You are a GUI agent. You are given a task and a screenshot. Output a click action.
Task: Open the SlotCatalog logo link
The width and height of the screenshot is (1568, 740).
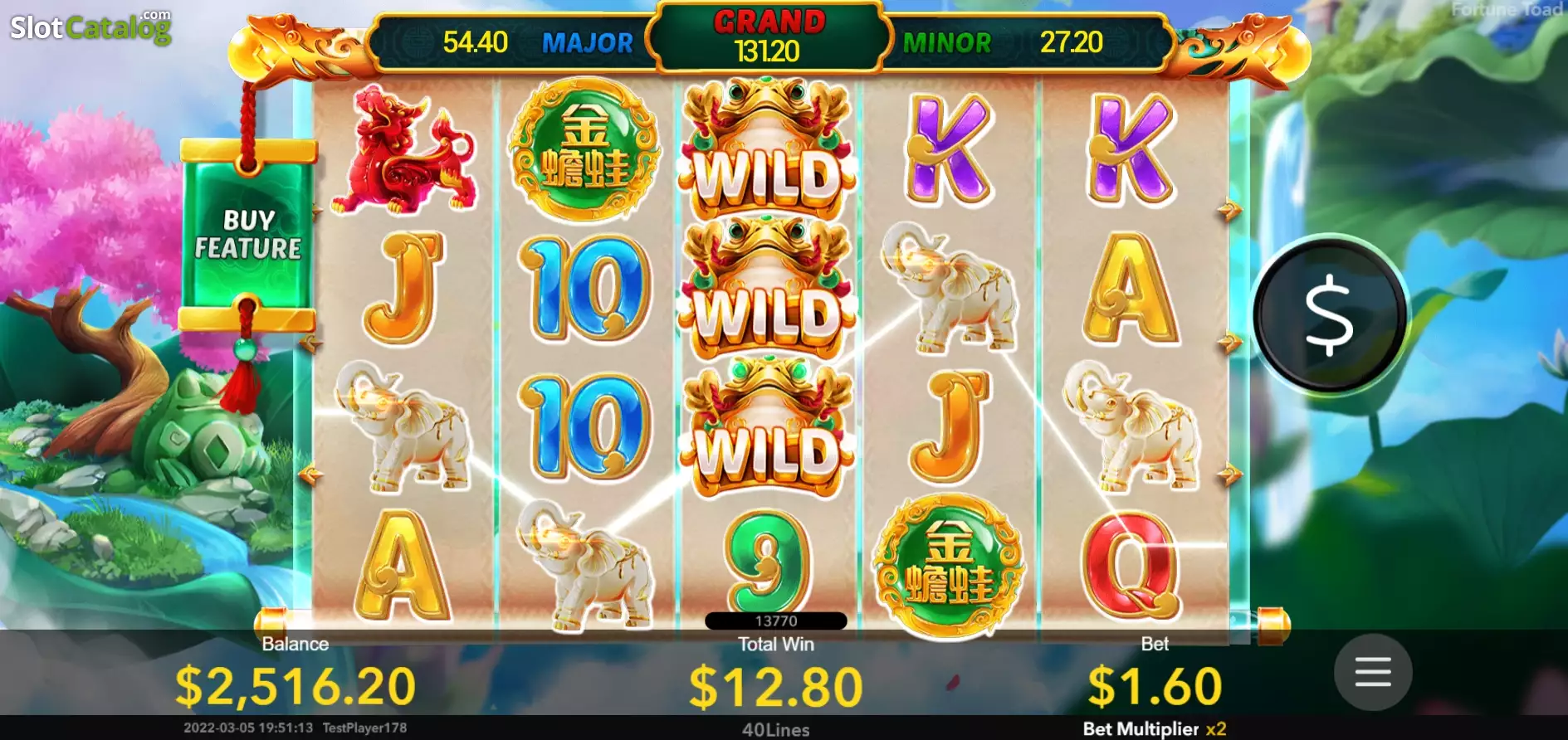pos(90,27)
